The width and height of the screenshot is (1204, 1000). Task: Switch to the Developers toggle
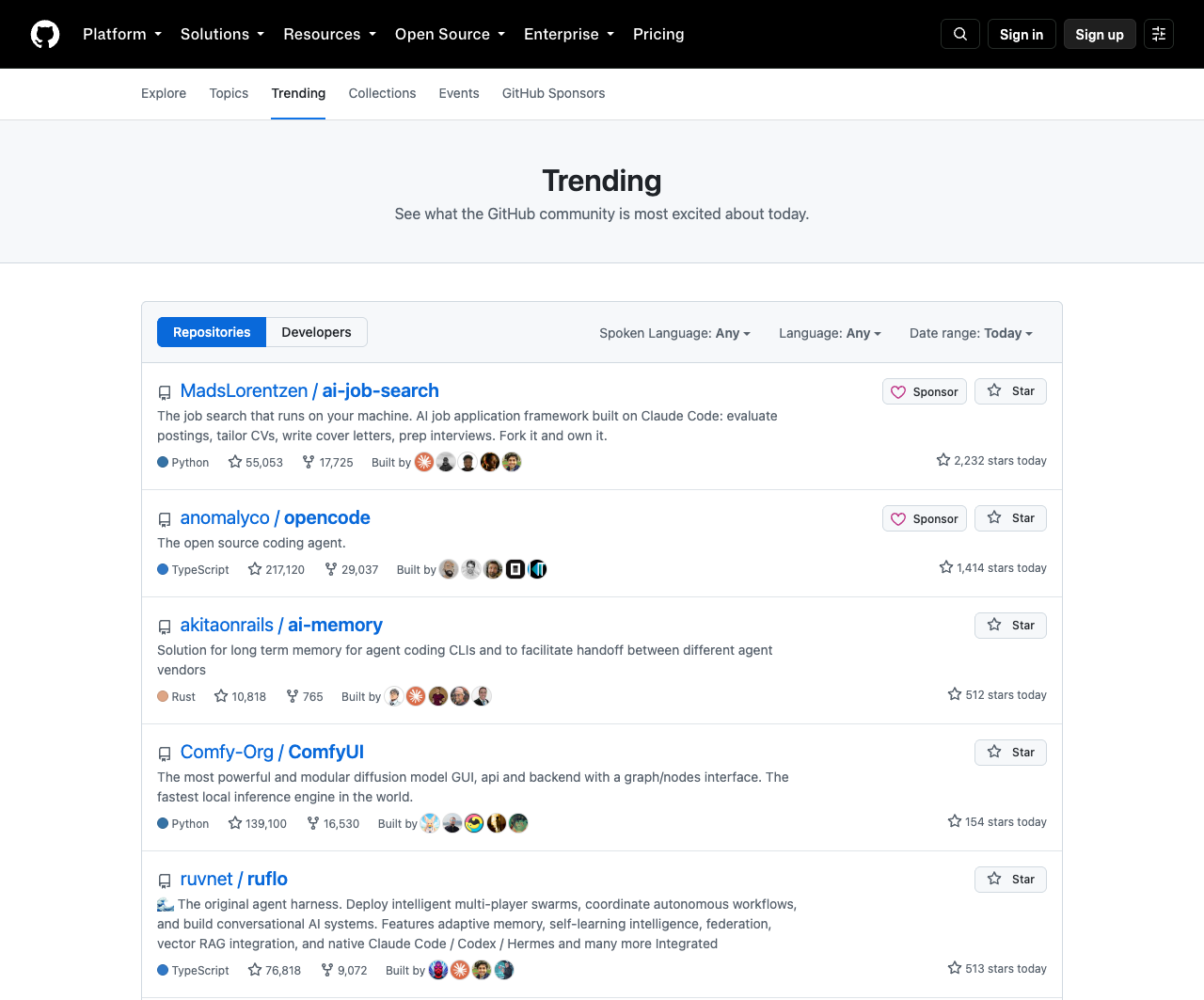click(x=316, y=332)
